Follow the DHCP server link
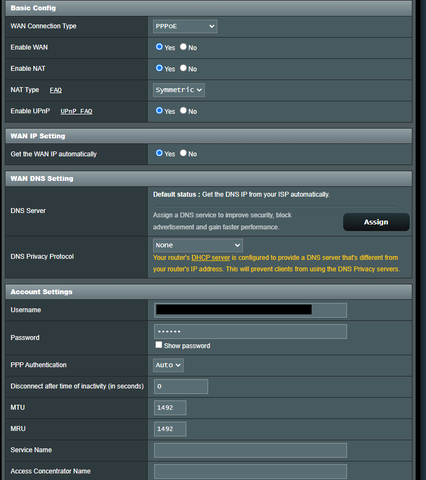Screen dimensions: 426x480 tap(211, 258)
